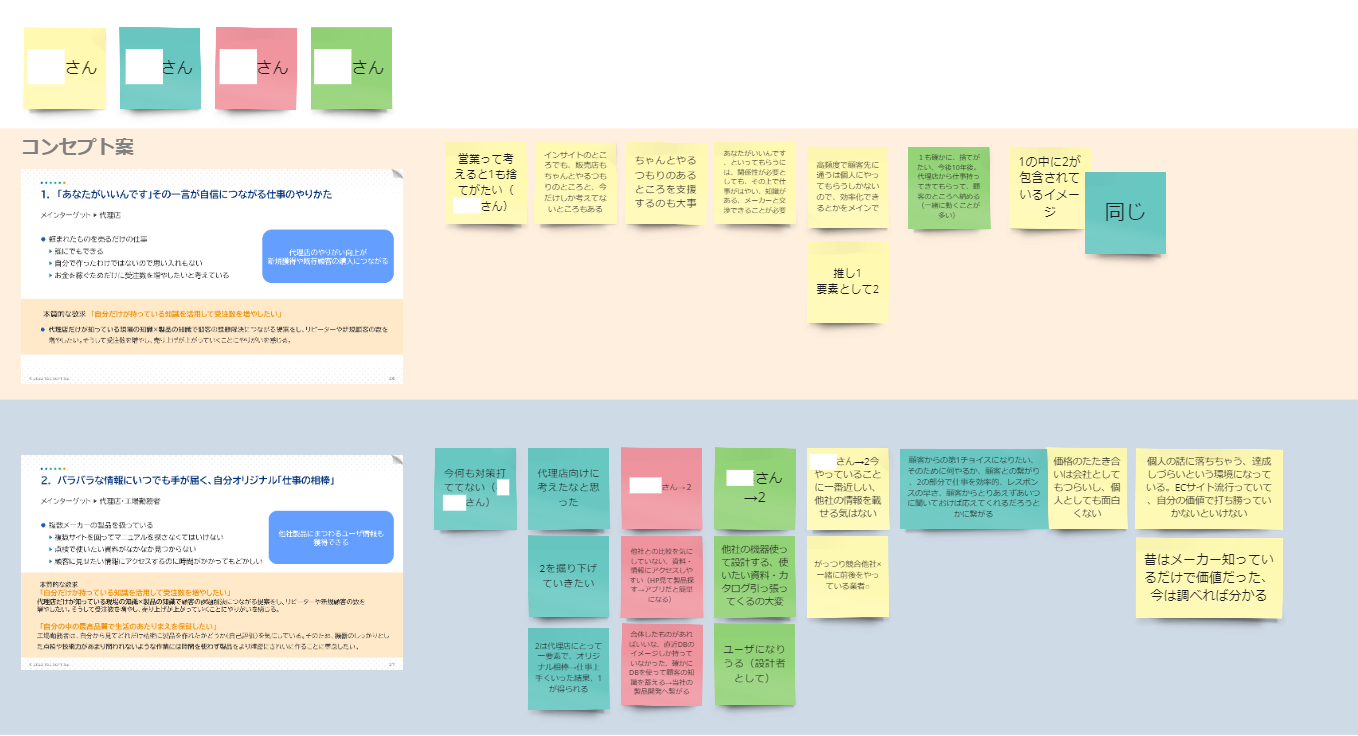Open concept 2 slide 「仕事の相棒」 thumbnail
1358x736 pixels.
(x=211, y=562)
